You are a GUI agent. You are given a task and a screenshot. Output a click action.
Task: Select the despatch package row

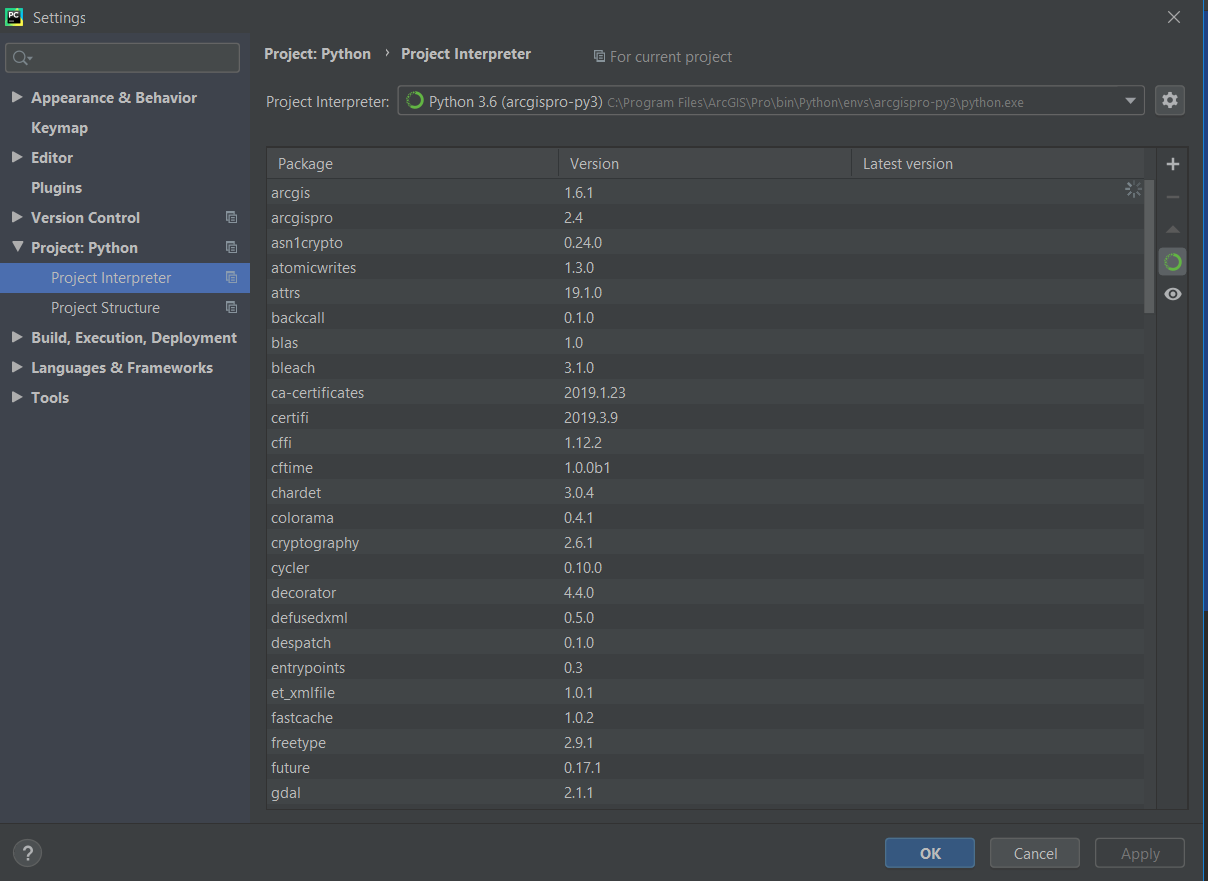(705, 642)
